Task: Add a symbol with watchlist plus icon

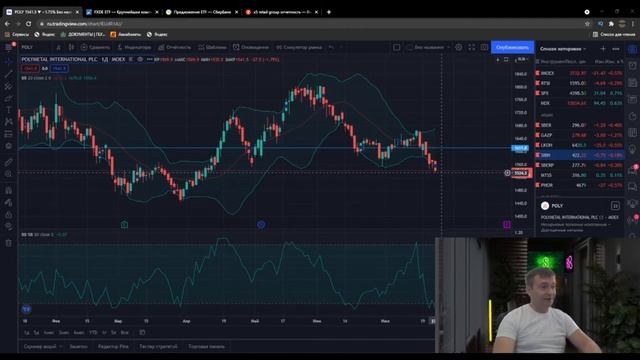Action: coord(603,49)
